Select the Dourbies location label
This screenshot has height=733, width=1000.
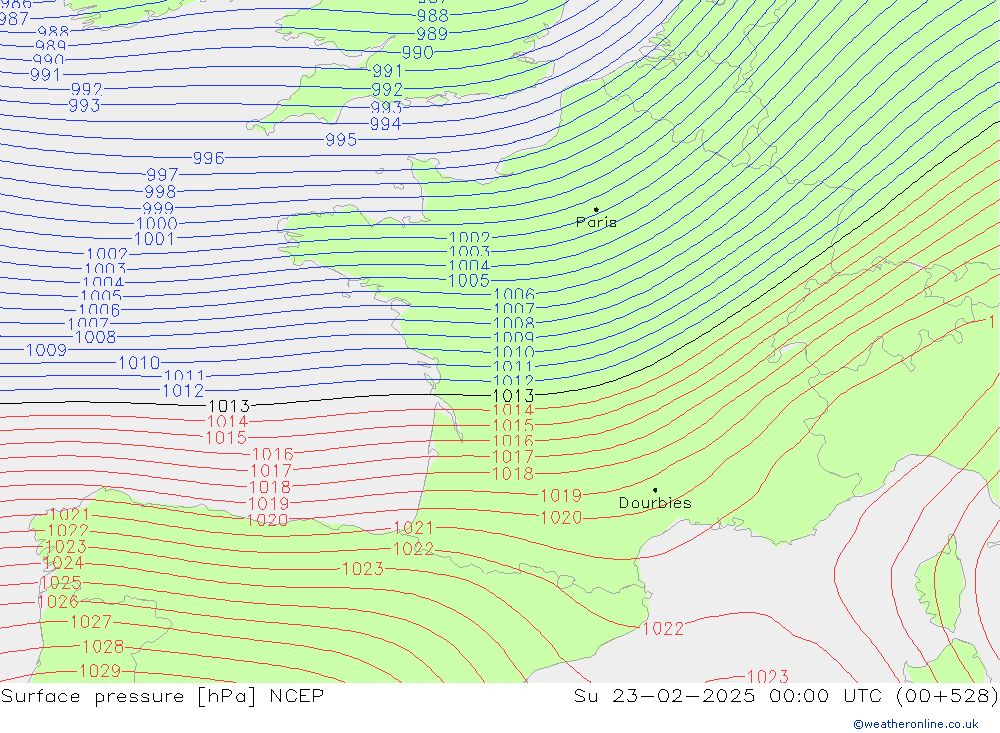[655, 503]
